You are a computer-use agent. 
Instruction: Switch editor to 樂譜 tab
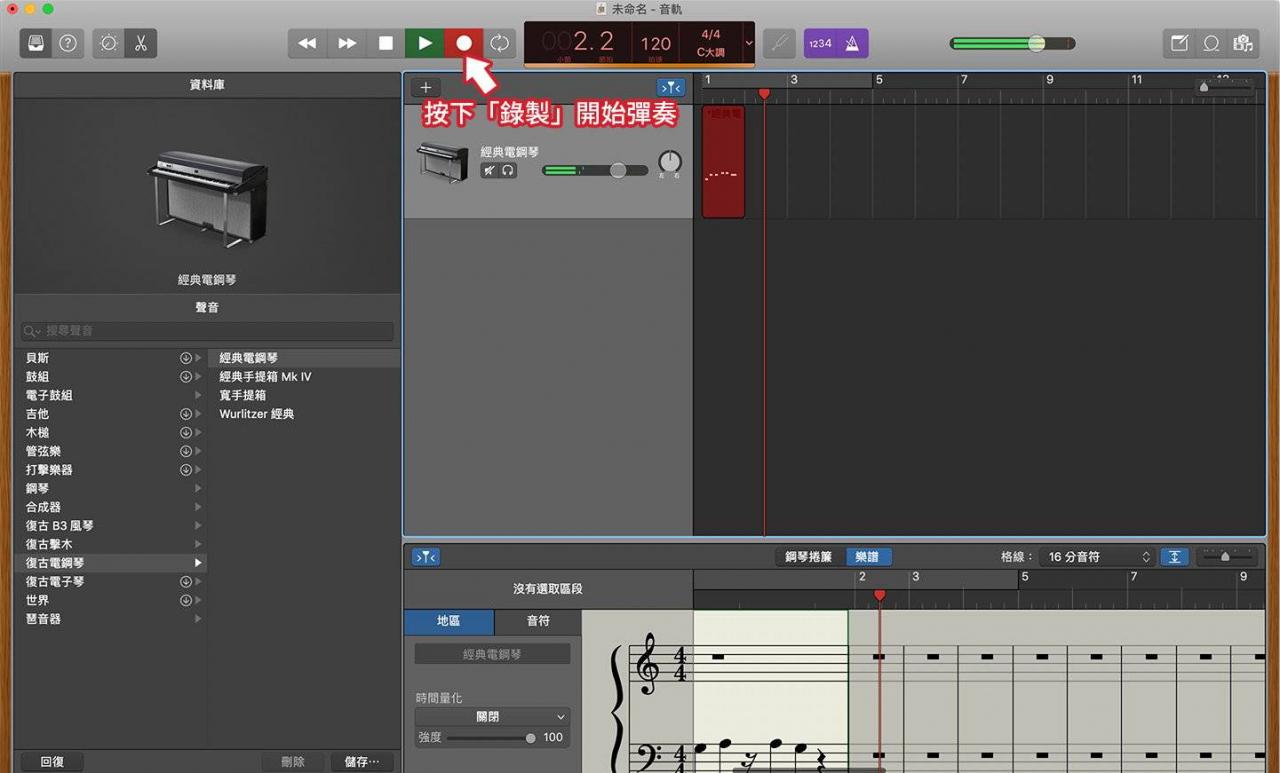[x=868, y=557]
